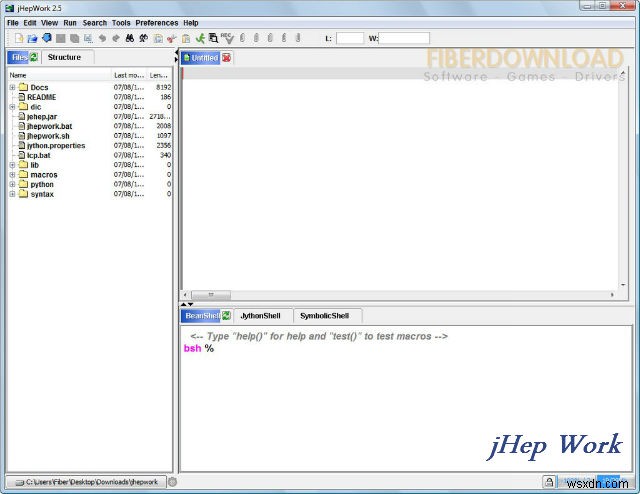Open the File menu
Screen dimensions: 640x494
click(x=13, y=23)
